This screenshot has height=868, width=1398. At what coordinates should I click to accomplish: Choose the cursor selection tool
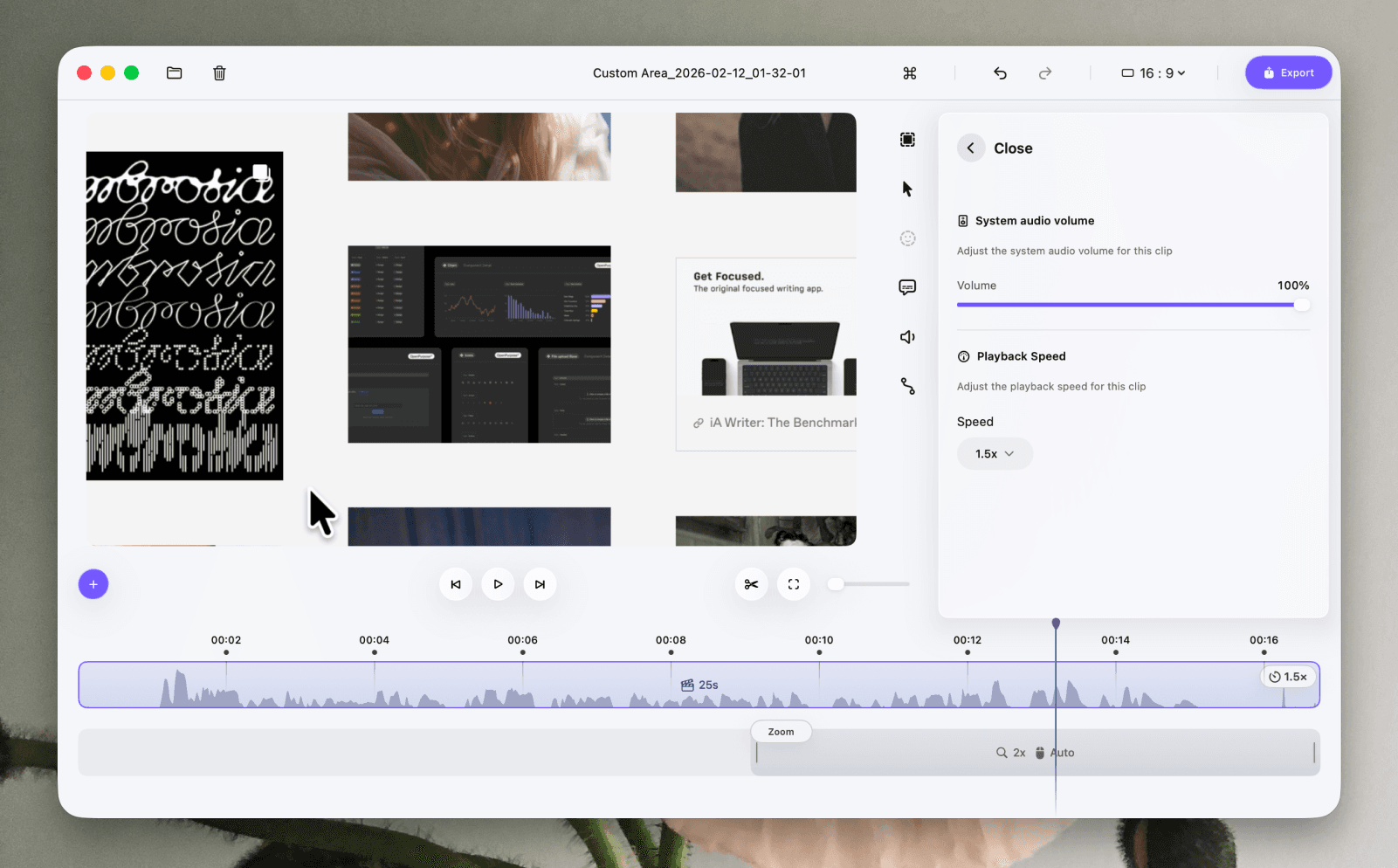(x=908, y=188)
